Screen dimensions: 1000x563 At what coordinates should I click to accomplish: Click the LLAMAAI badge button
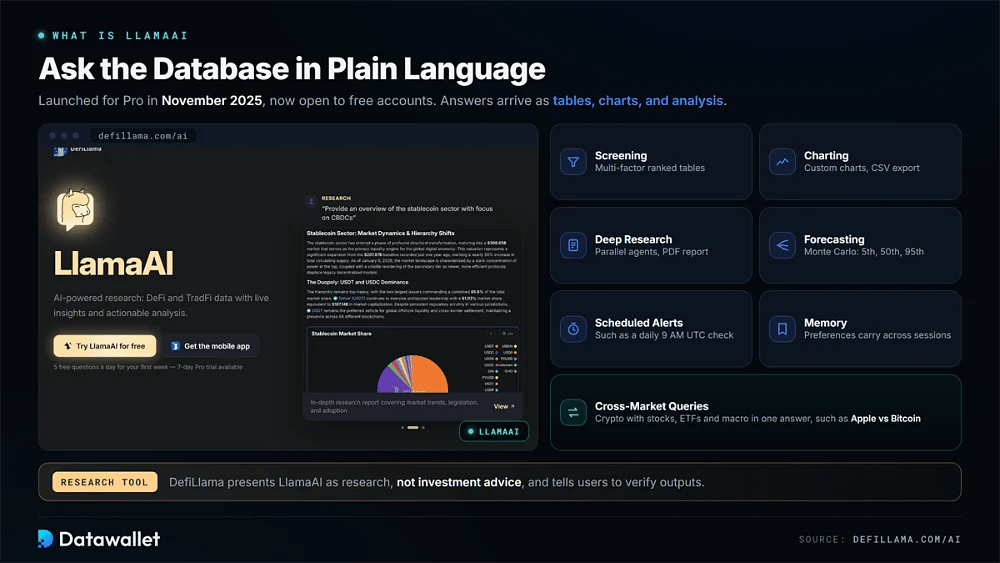tap(494, 432)
